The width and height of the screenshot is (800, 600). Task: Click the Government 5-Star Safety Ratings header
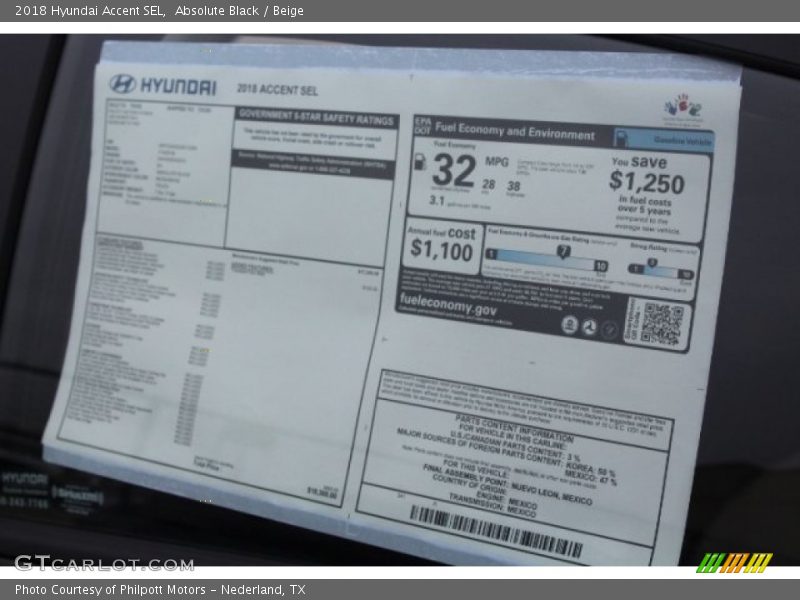316,117
